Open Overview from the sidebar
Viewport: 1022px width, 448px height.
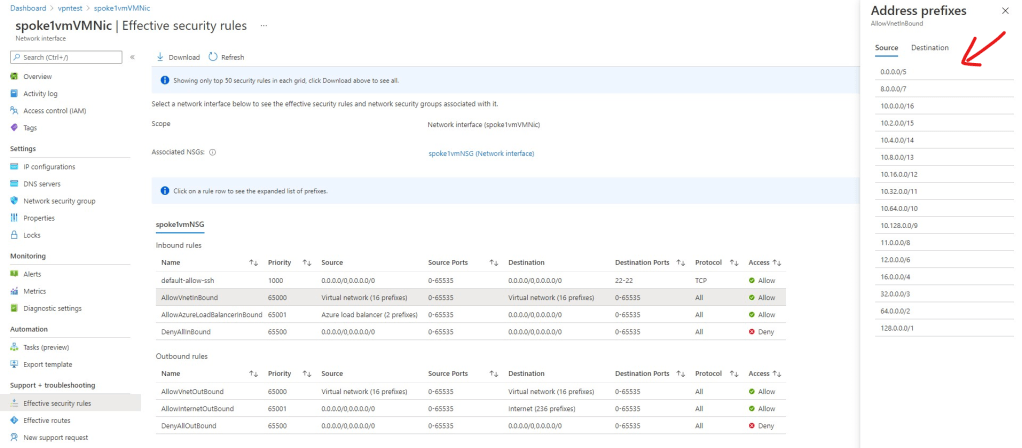tap(37, 76)
